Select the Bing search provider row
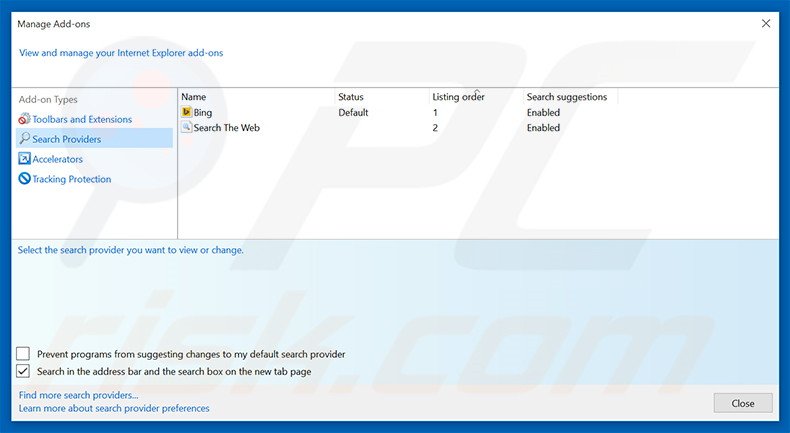 pos(398,112)
